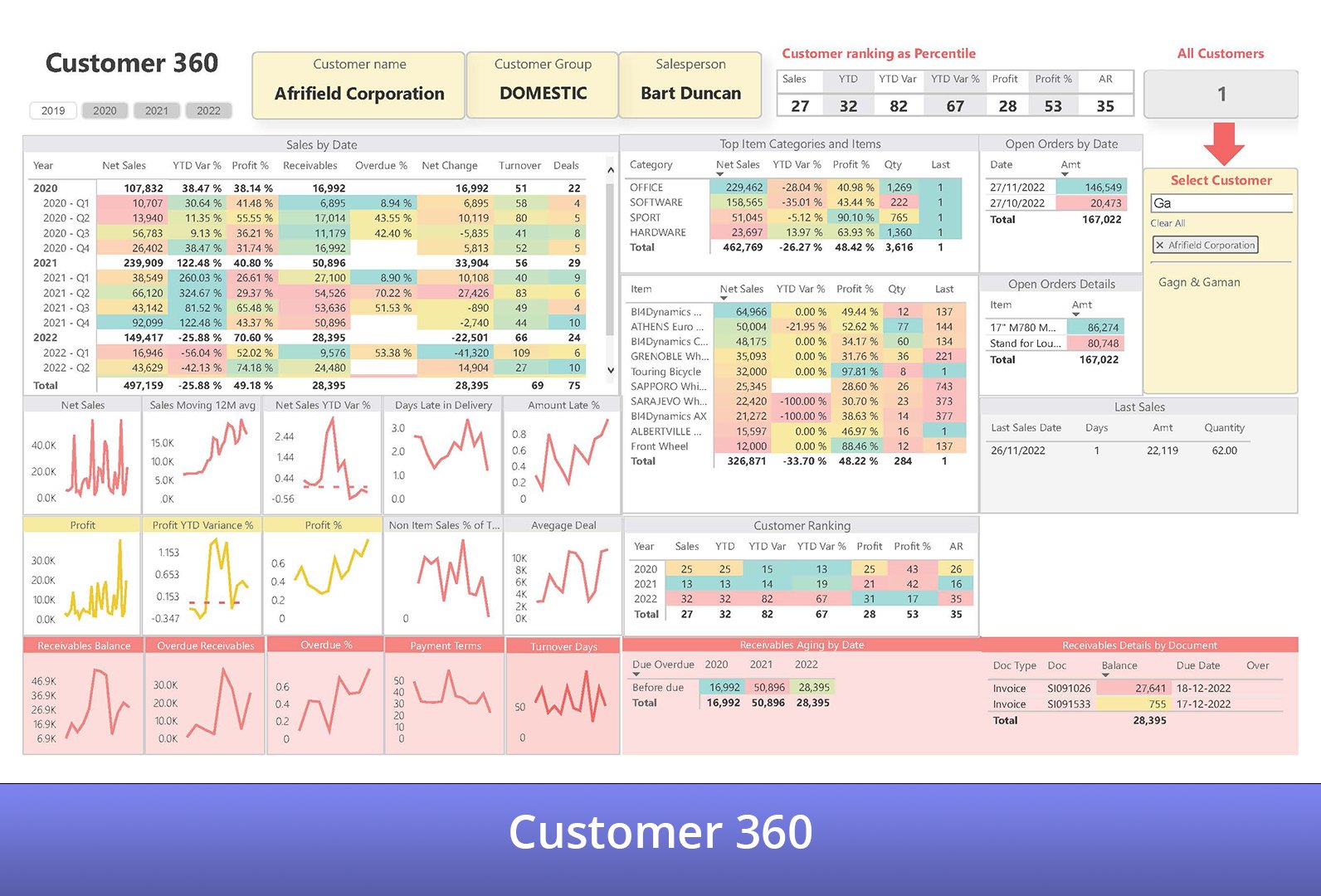Click the up arrow of the Sales by Date scrollbar
This screenshot has height=896, width=1321.
coord(611,170)
